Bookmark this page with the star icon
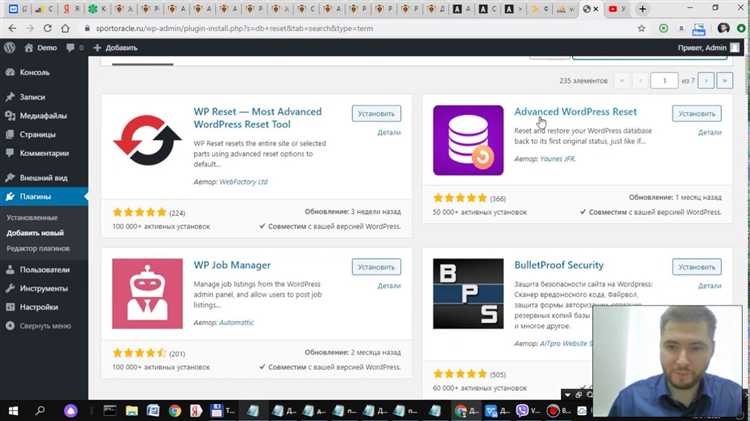The height and width of the screenshot is (421, 750). (641, 28)
